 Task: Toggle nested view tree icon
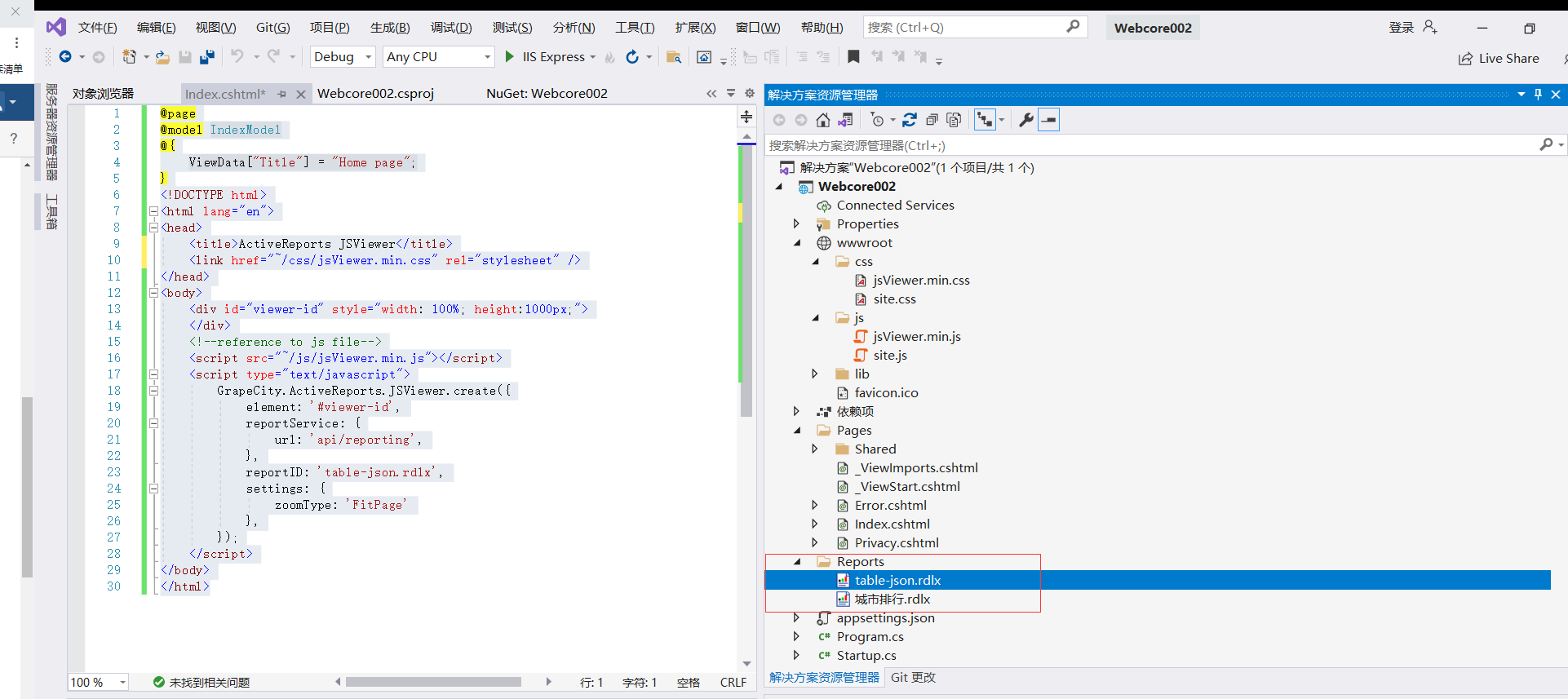[986, 120]
